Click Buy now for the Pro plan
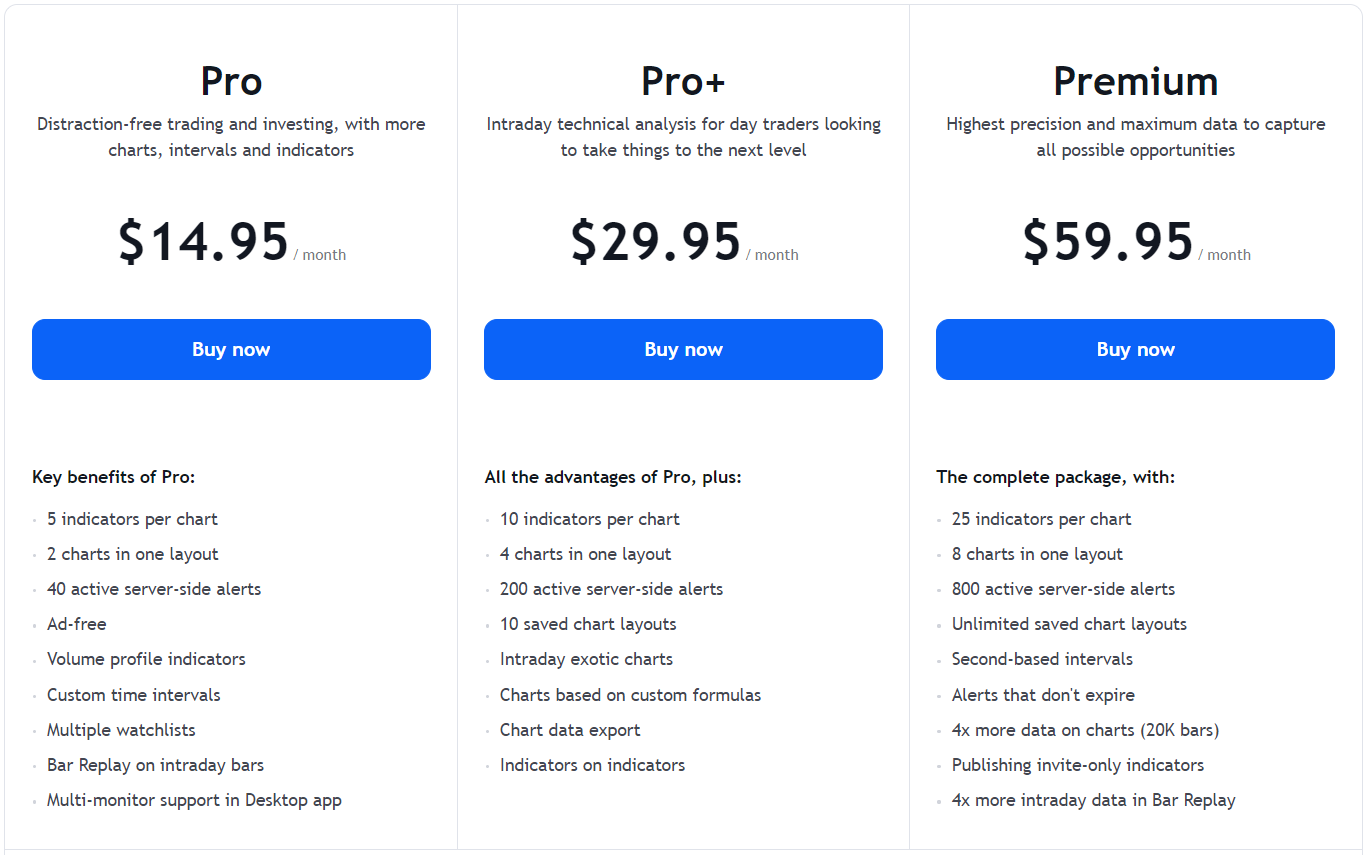 click(231, 349)
